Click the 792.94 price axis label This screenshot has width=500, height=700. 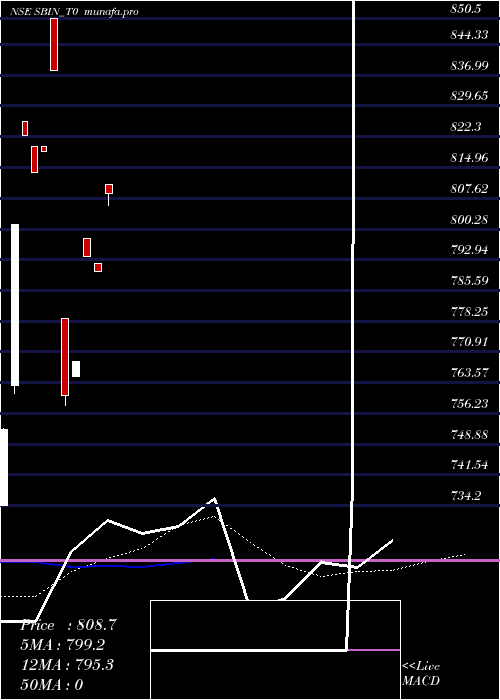click(469, 250)
